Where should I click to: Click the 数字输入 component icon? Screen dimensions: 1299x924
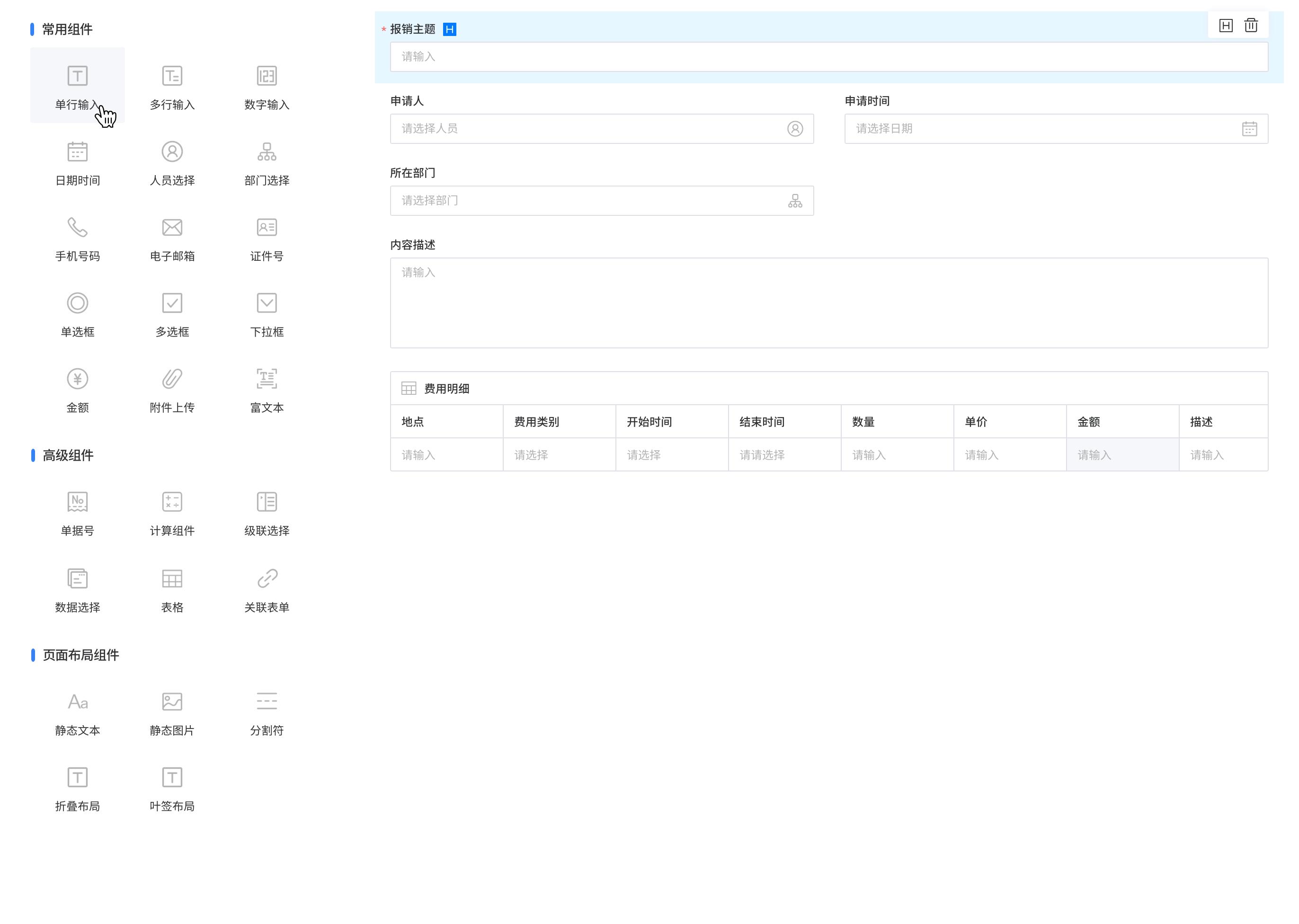click(267, 76)
